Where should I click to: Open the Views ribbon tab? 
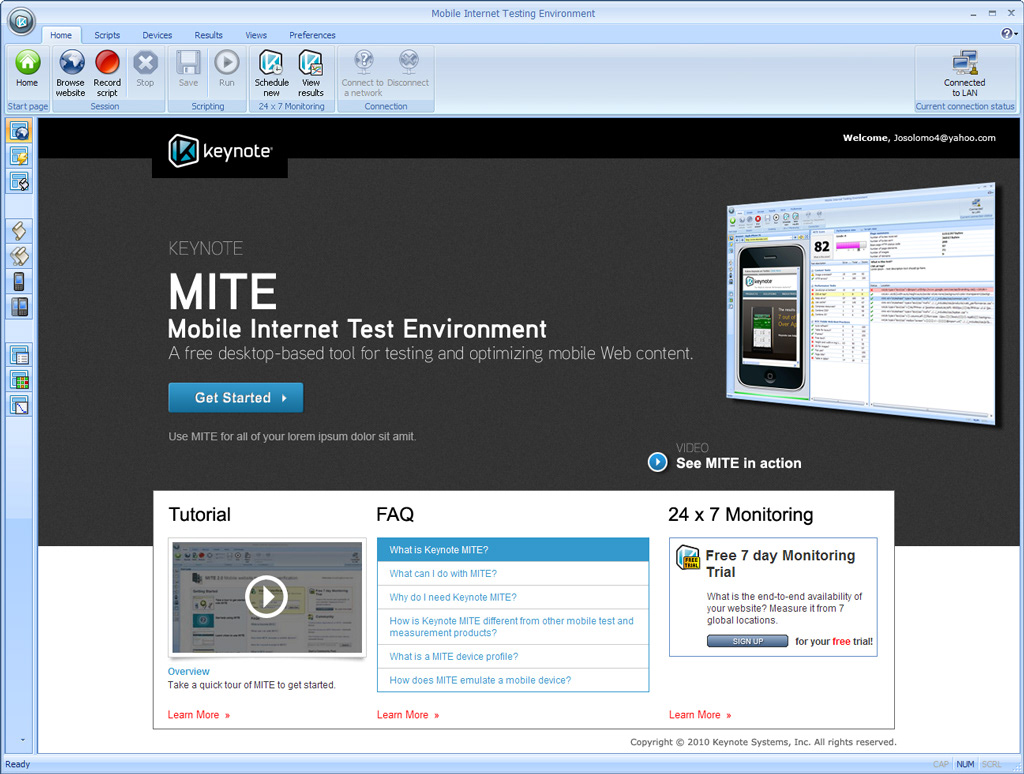point(256,35)
